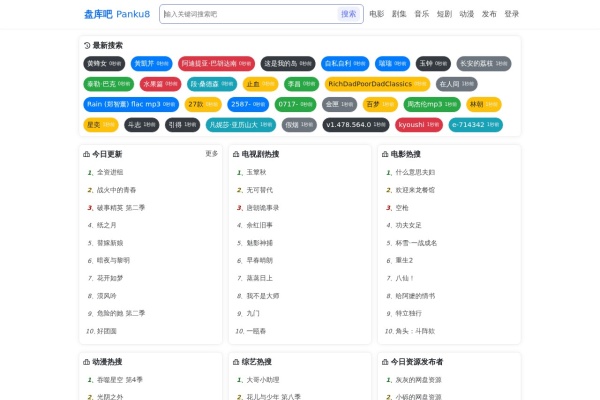
Task: Open 重生2 in 电影热搜
Action: pyautogui.click(x=404, y=260)
